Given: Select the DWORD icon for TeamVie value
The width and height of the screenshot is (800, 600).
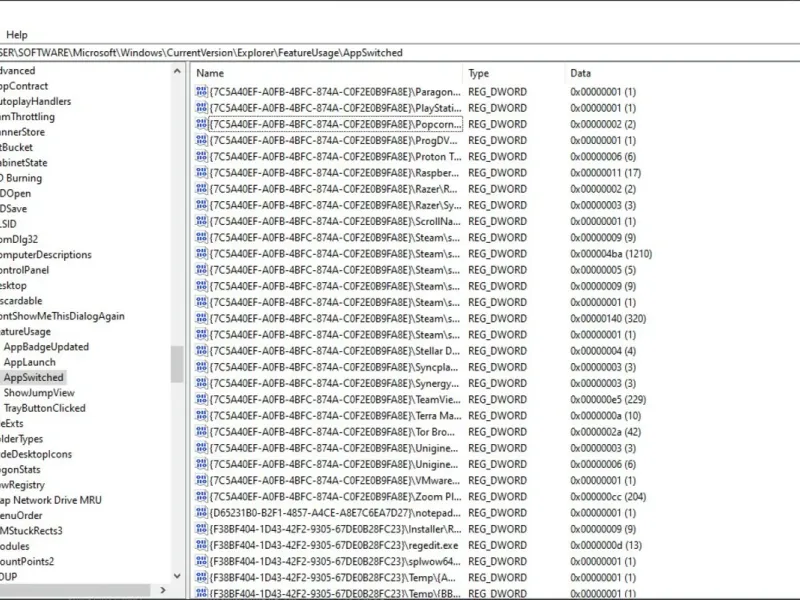Looking at the screenshot, I should 202,399.
